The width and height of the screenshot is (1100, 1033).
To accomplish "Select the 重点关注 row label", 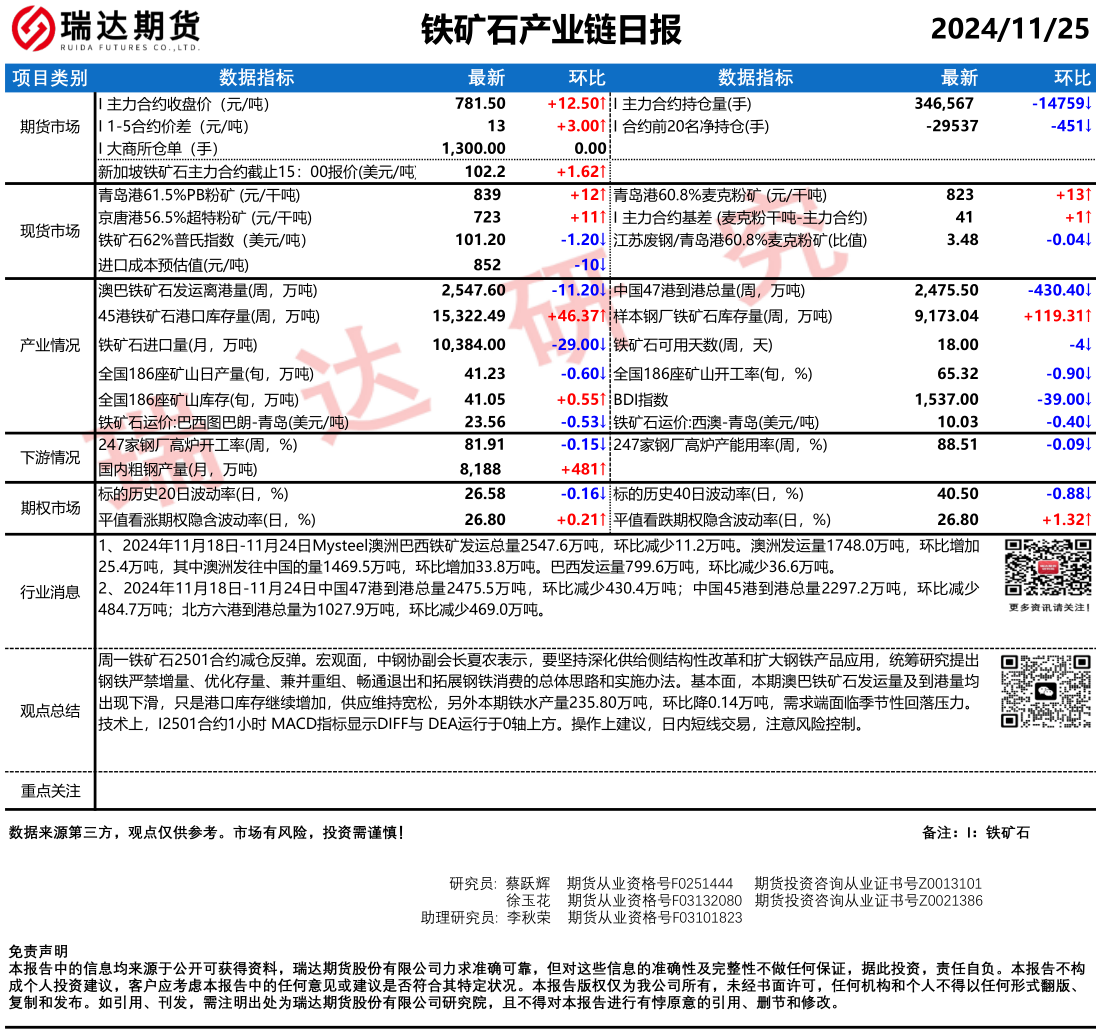I will (50, 790).
